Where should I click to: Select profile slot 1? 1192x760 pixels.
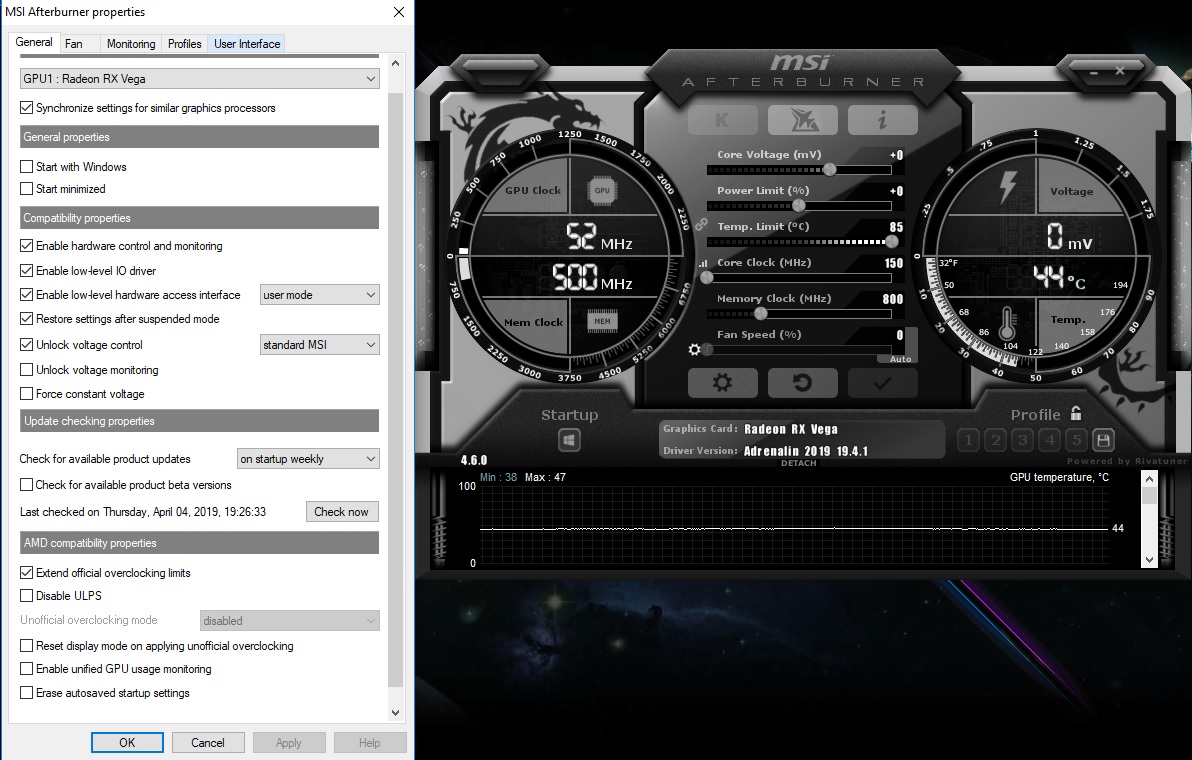[x=968, y=440]
